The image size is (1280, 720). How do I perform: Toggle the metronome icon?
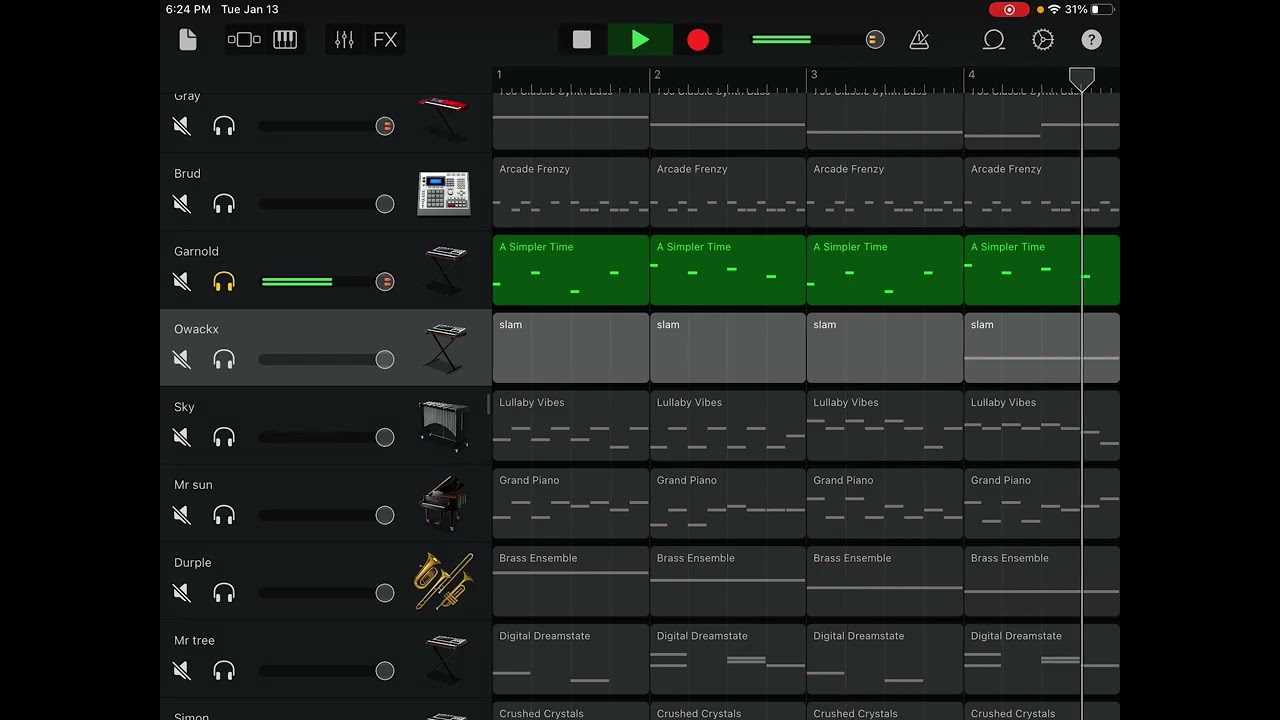click(x=919, y=40)
